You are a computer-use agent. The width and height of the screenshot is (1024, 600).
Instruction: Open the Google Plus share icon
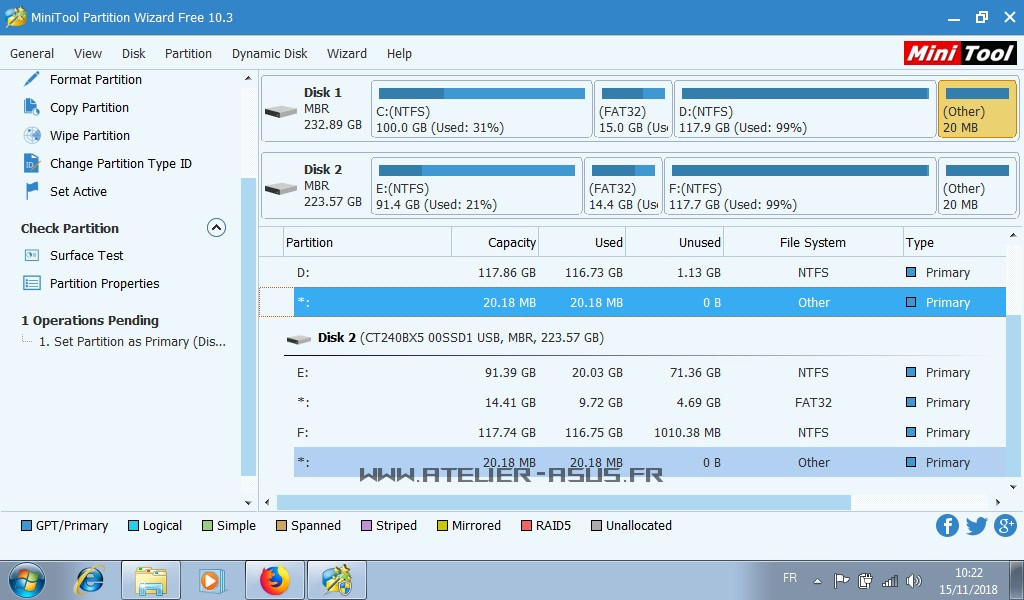tap(1005, 525)
